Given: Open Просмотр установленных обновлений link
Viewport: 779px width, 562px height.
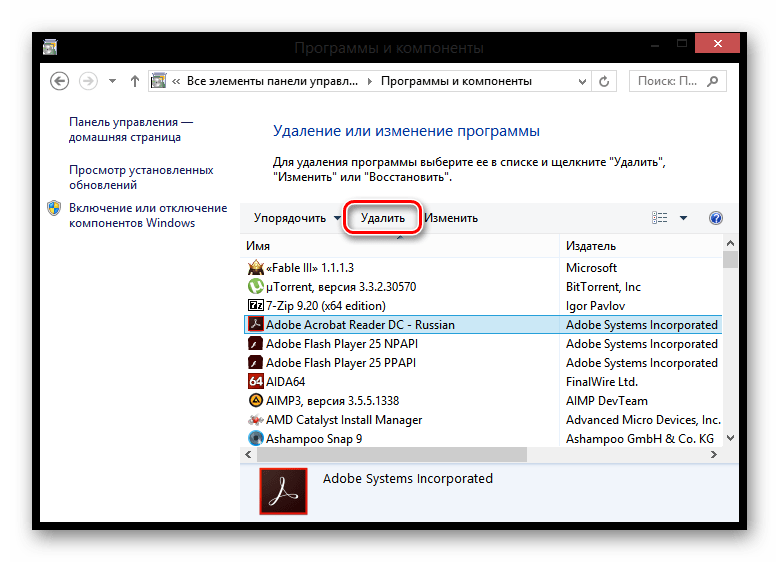Looking at the screenshot, I should 141,177.
